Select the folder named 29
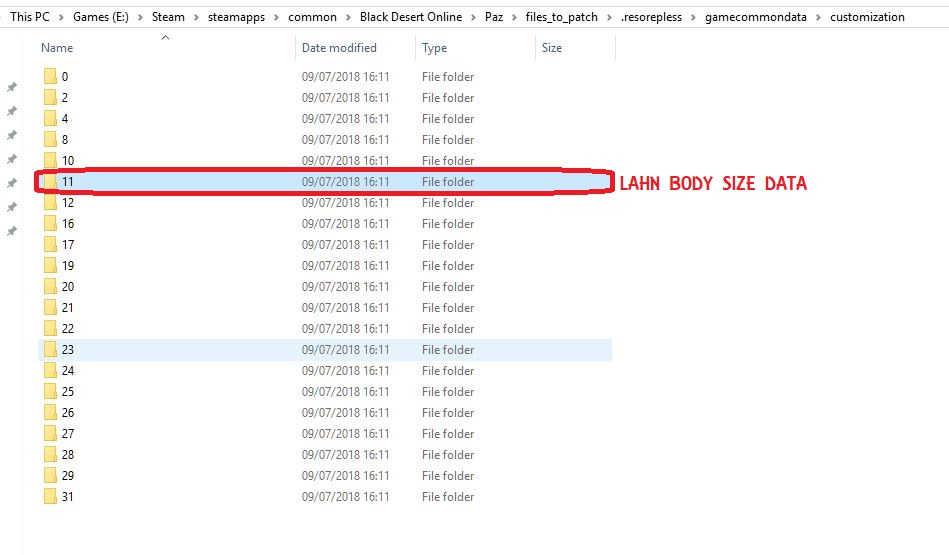 point(67,476)
